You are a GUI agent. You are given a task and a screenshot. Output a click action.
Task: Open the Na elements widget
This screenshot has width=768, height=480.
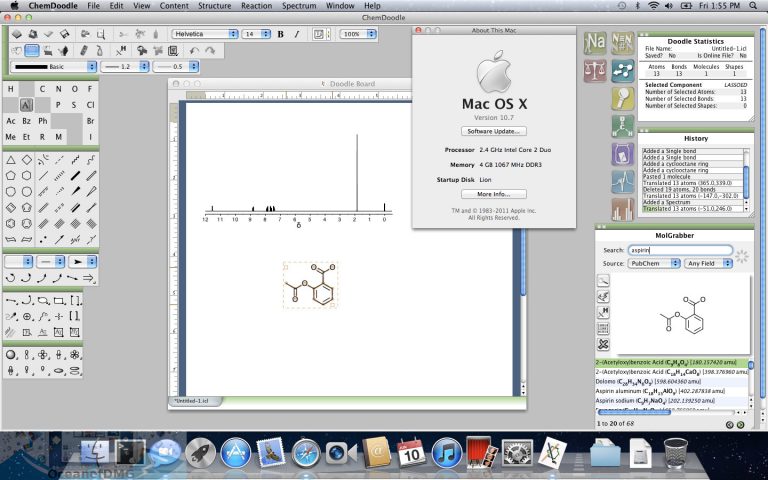click(595, 43)
